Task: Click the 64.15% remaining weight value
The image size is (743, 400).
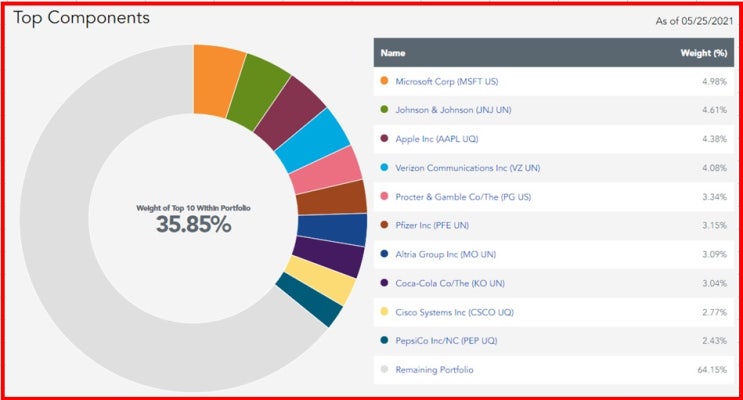Action: click(712, 370)
